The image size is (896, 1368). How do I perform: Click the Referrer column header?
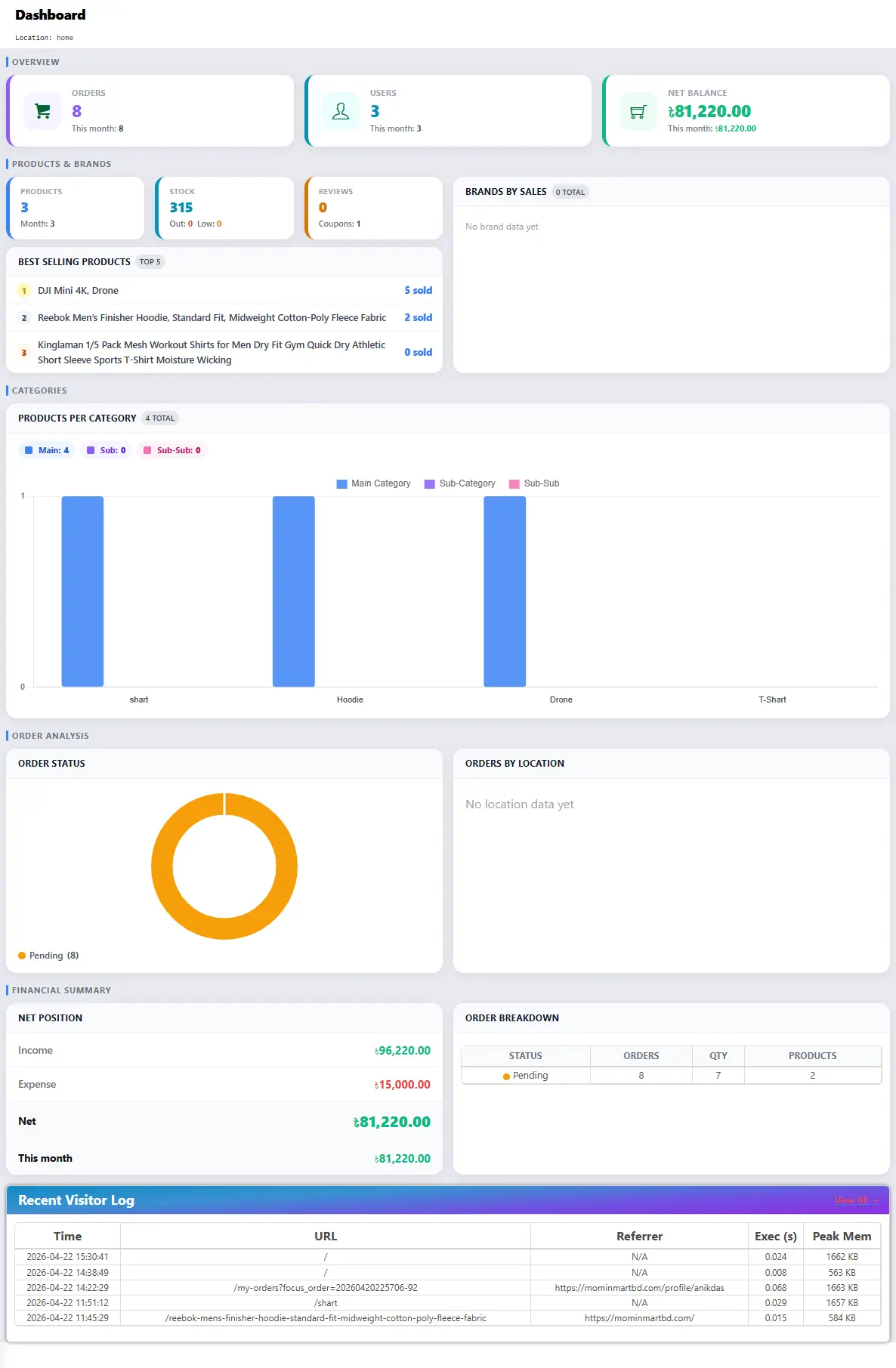click(640, 1237)
